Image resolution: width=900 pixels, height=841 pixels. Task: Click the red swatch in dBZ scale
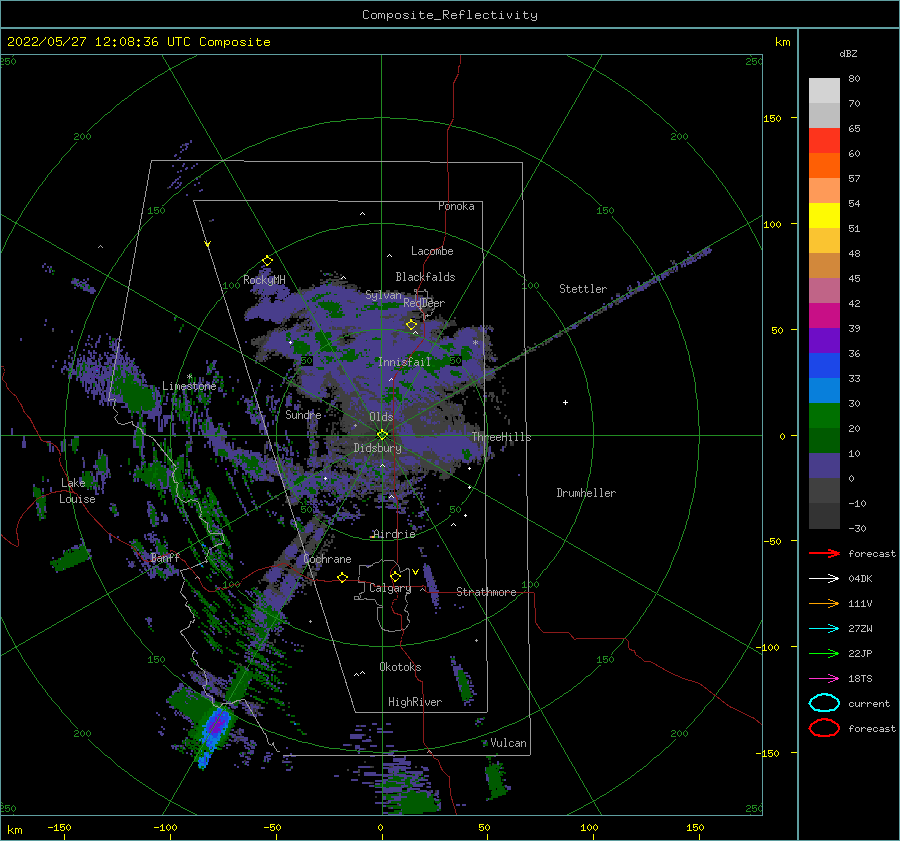(x=824, y=140)
